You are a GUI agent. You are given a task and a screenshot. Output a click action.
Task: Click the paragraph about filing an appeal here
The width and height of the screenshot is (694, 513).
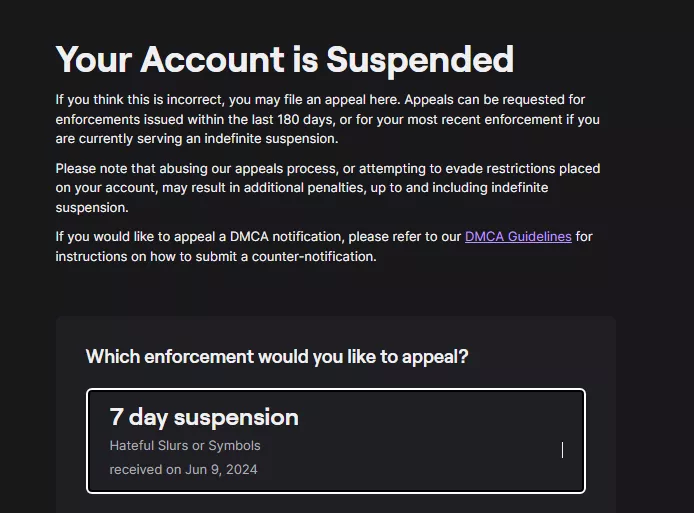tap(327, 120)
